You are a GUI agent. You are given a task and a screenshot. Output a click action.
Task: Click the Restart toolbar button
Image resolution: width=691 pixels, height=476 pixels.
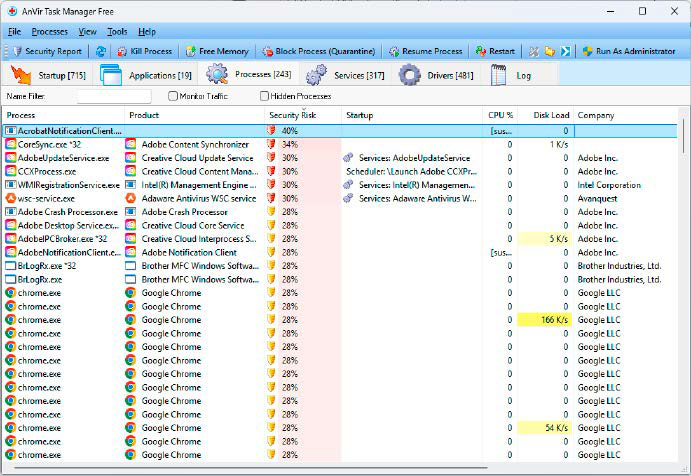point(495,51)
